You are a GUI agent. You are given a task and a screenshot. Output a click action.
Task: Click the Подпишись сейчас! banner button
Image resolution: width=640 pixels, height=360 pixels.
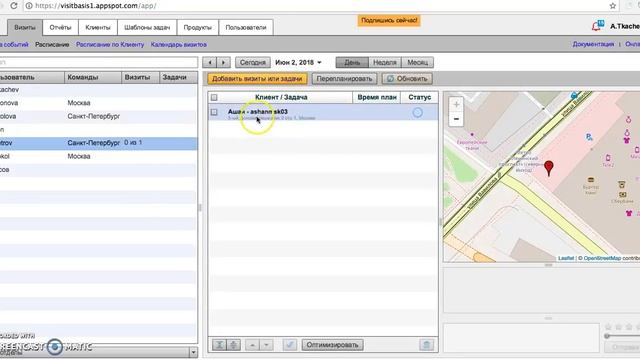[389, 20]
